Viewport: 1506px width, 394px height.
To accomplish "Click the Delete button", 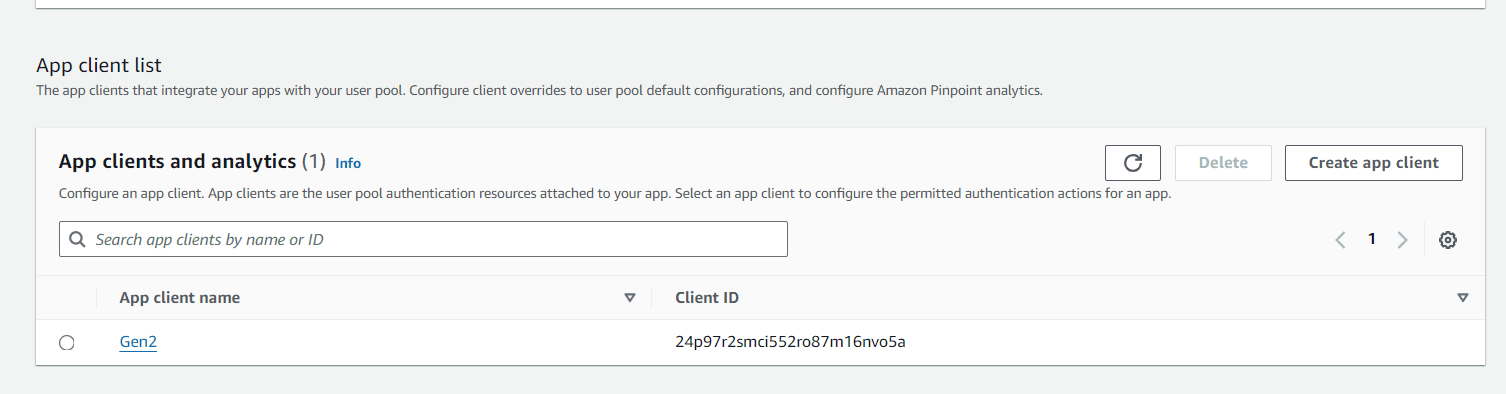I will click(x=1223, y=163).
